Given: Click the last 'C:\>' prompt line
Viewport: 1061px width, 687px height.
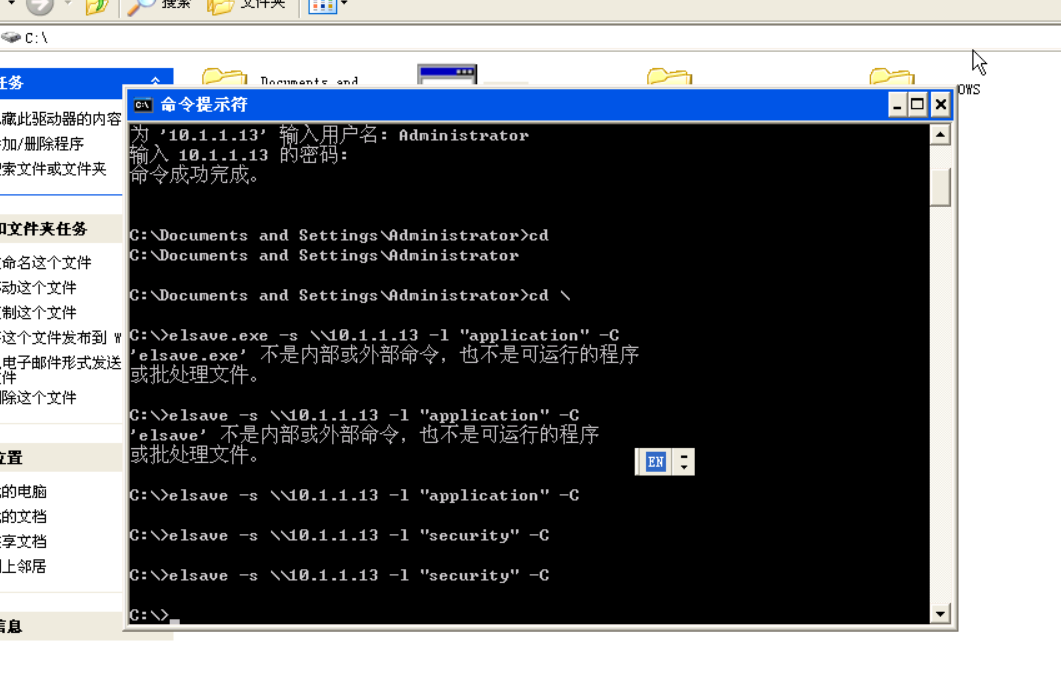Looking at the screenshot, I should [154, 615].
